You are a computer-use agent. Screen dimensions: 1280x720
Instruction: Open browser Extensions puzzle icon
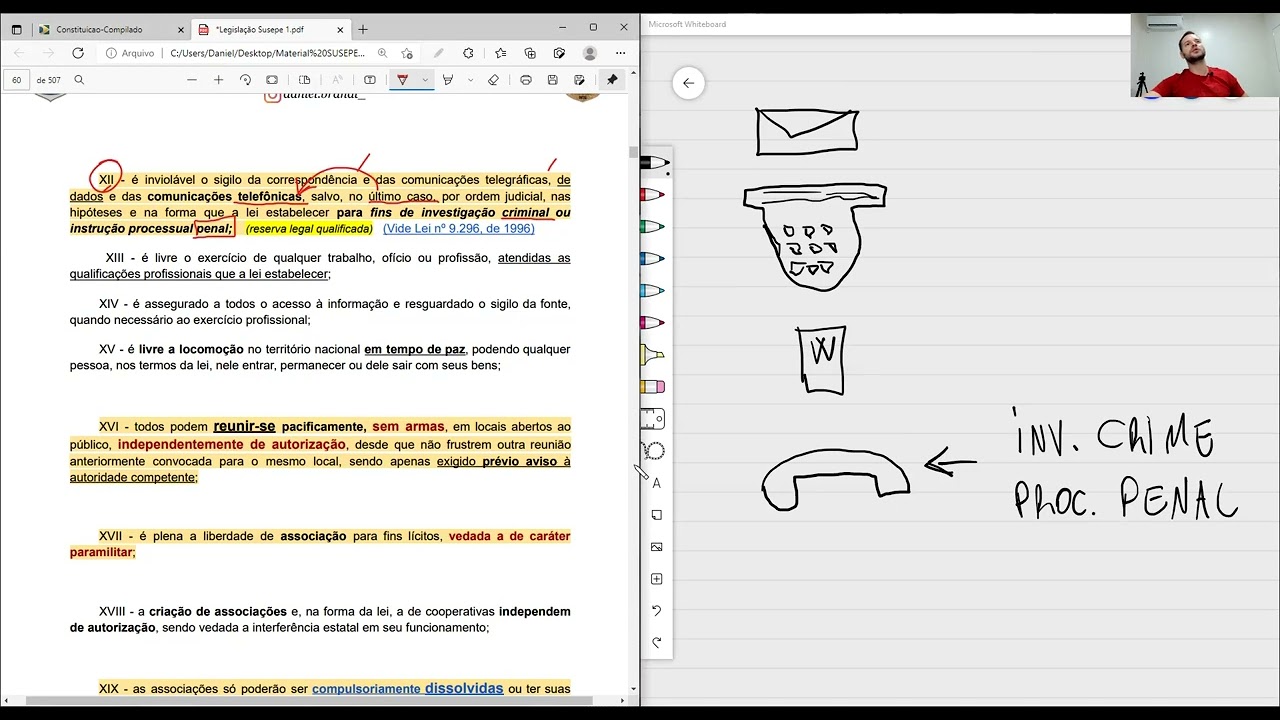pyautogui.click(x=468, y=53)
